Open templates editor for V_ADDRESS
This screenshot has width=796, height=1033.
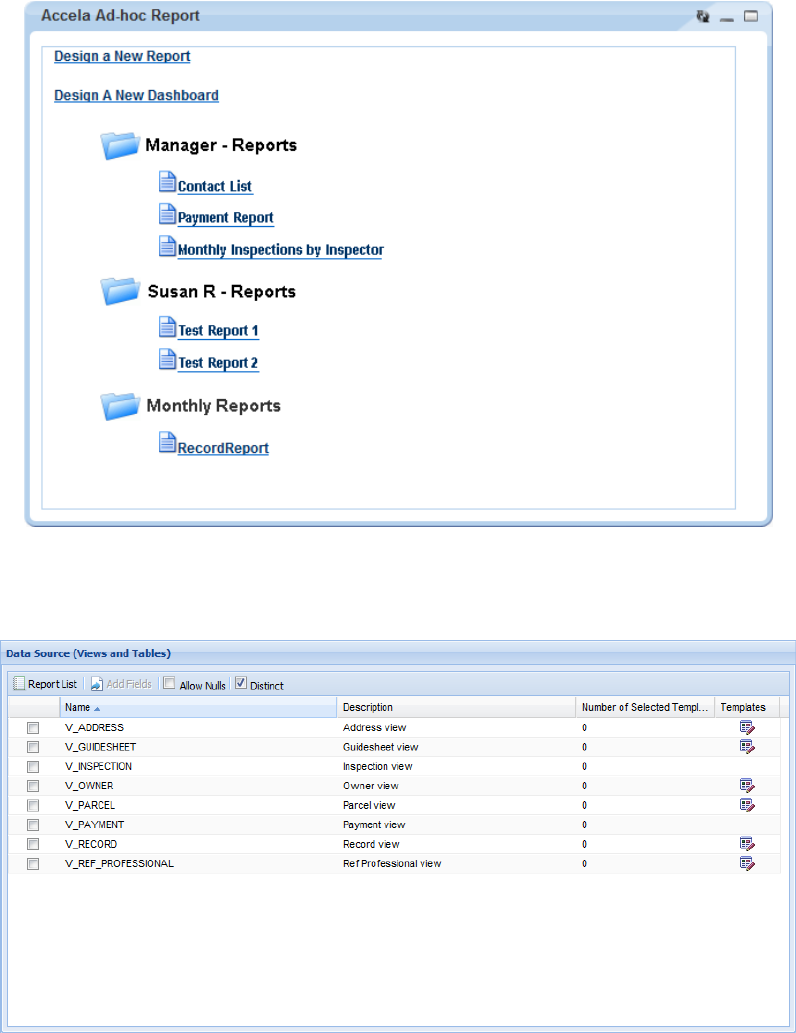(x=747, y=727)
